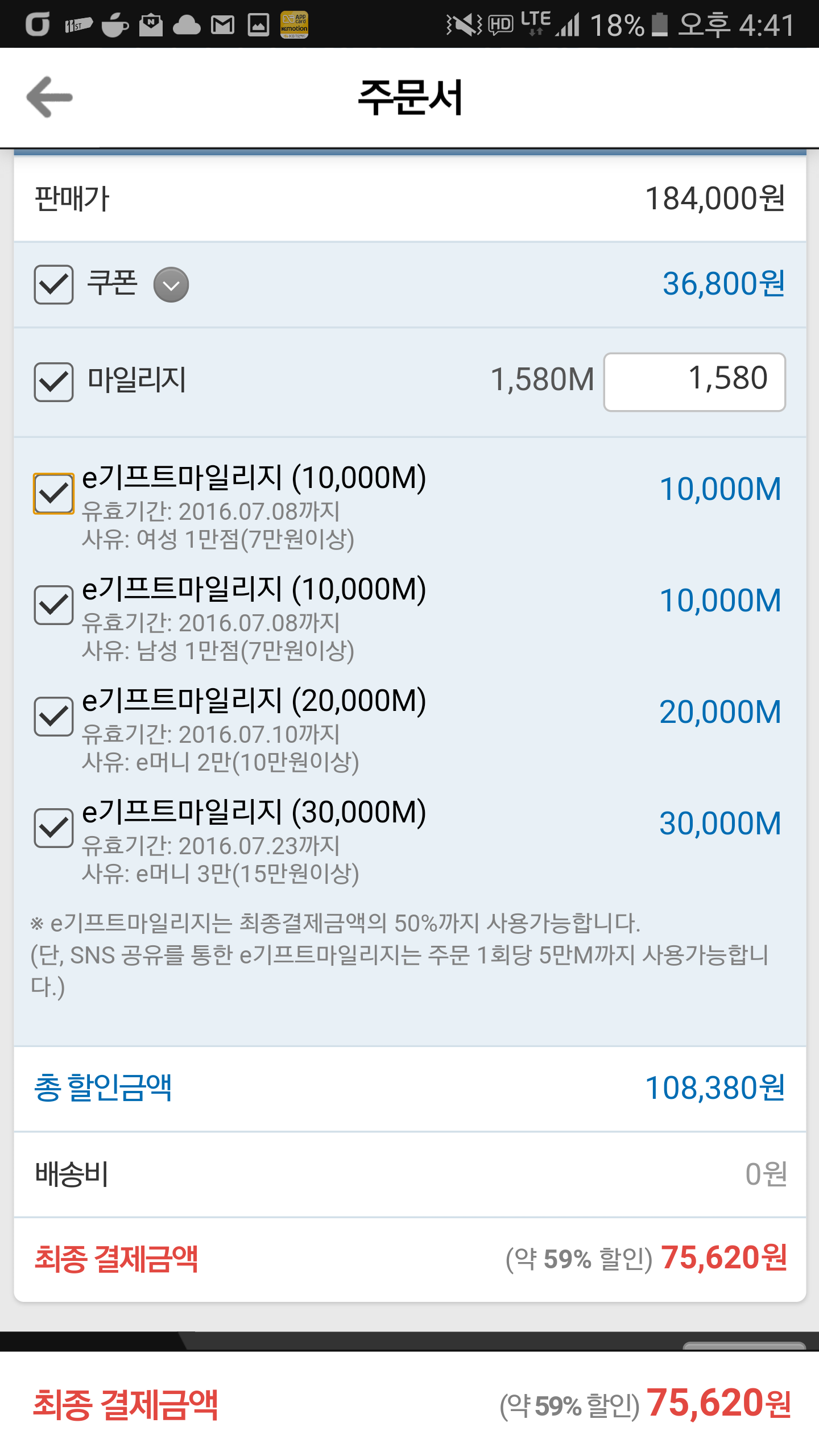The width and height of the screenshot is (819, 1456).
Task: Tap the 총 할인금액 label
Action: coord(103,1087)
